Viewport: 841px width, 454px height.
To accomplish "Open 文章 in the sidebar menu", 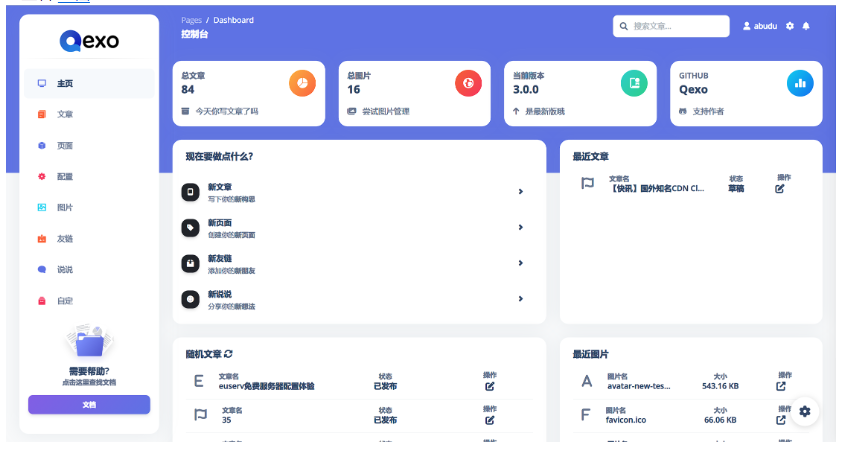I will (x=64, y=114).
